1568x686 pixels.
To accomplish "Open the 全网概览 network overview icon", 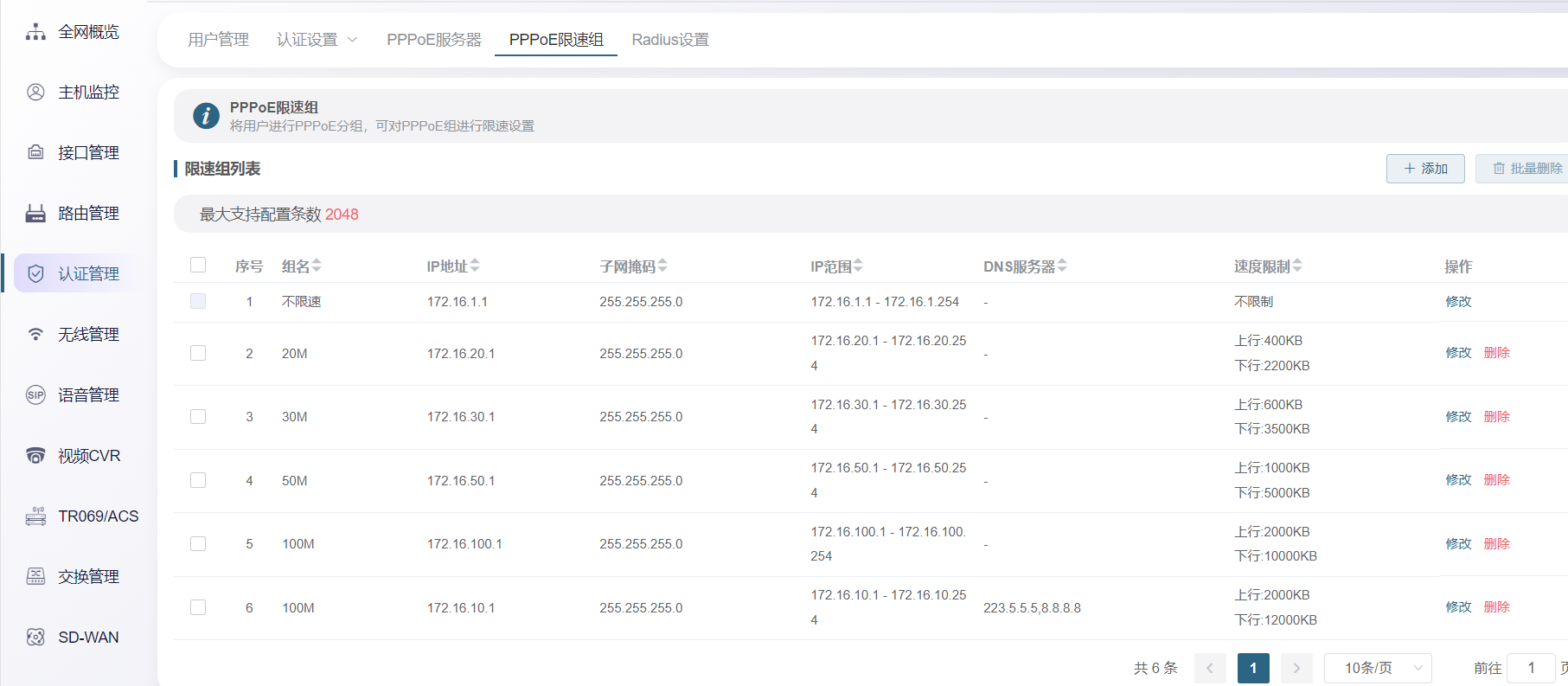I will click(x=35, y=32).
